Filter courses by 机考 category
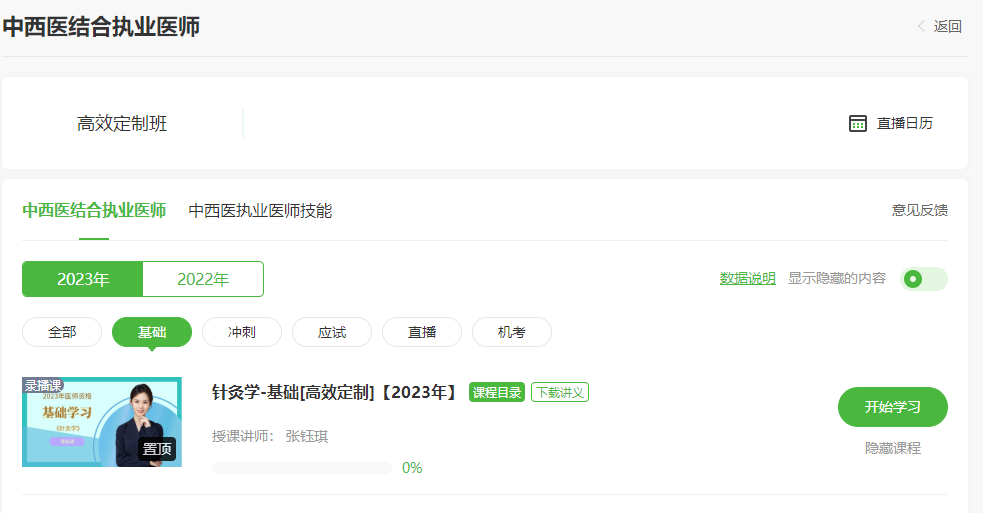 pos(512,332)
